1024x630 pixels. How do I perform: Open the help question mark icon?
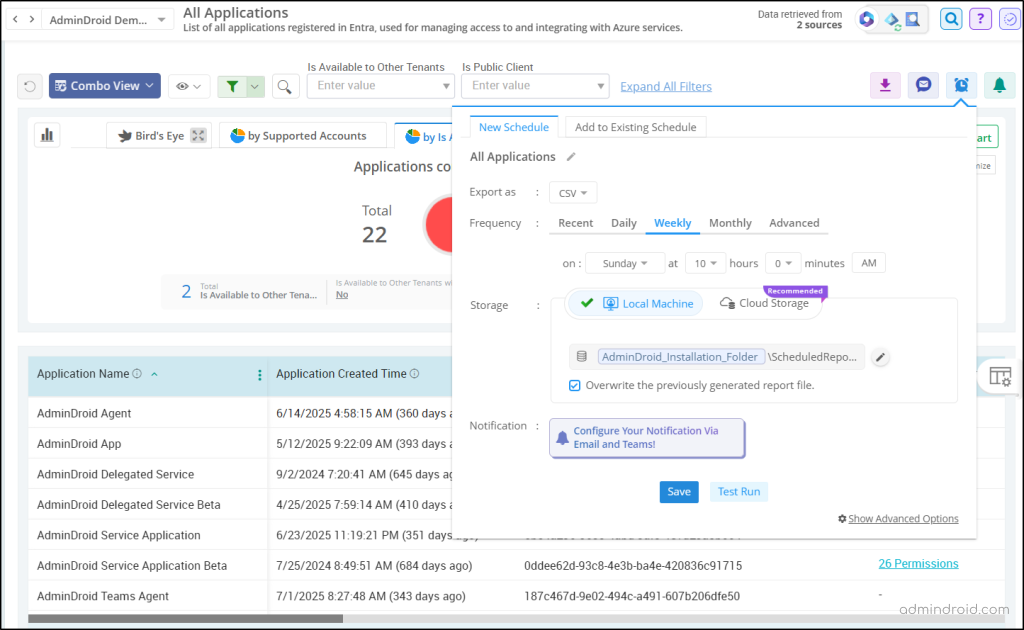980,19
